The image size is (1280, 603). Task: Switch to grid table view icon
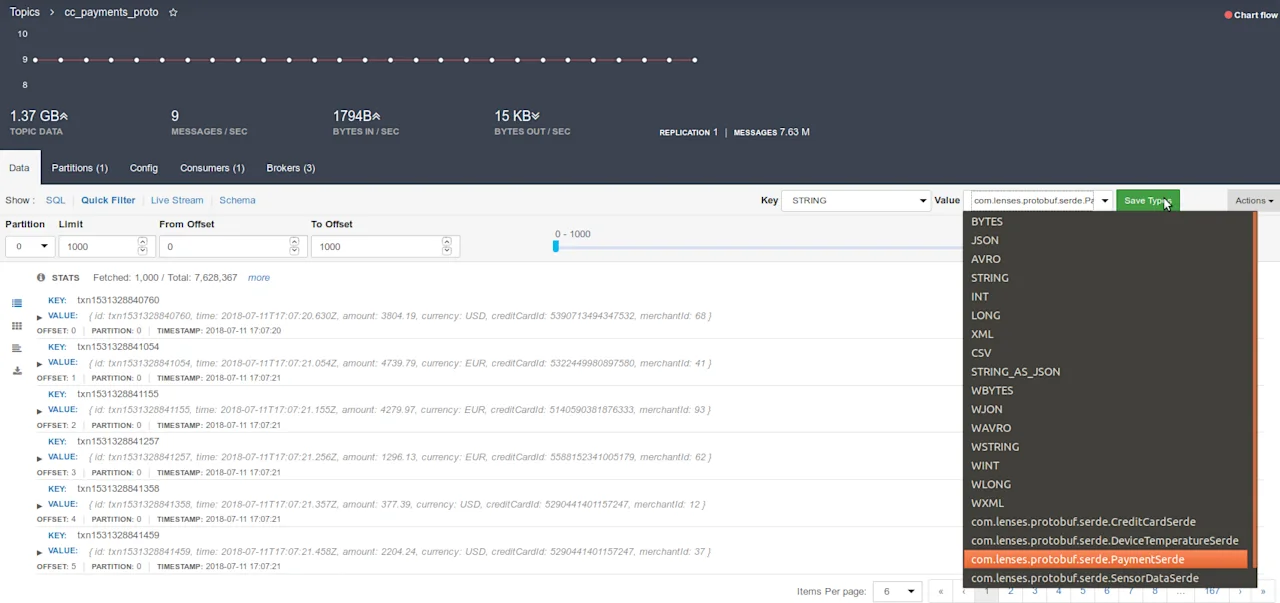pyautogui.click(x=17, y=326)
